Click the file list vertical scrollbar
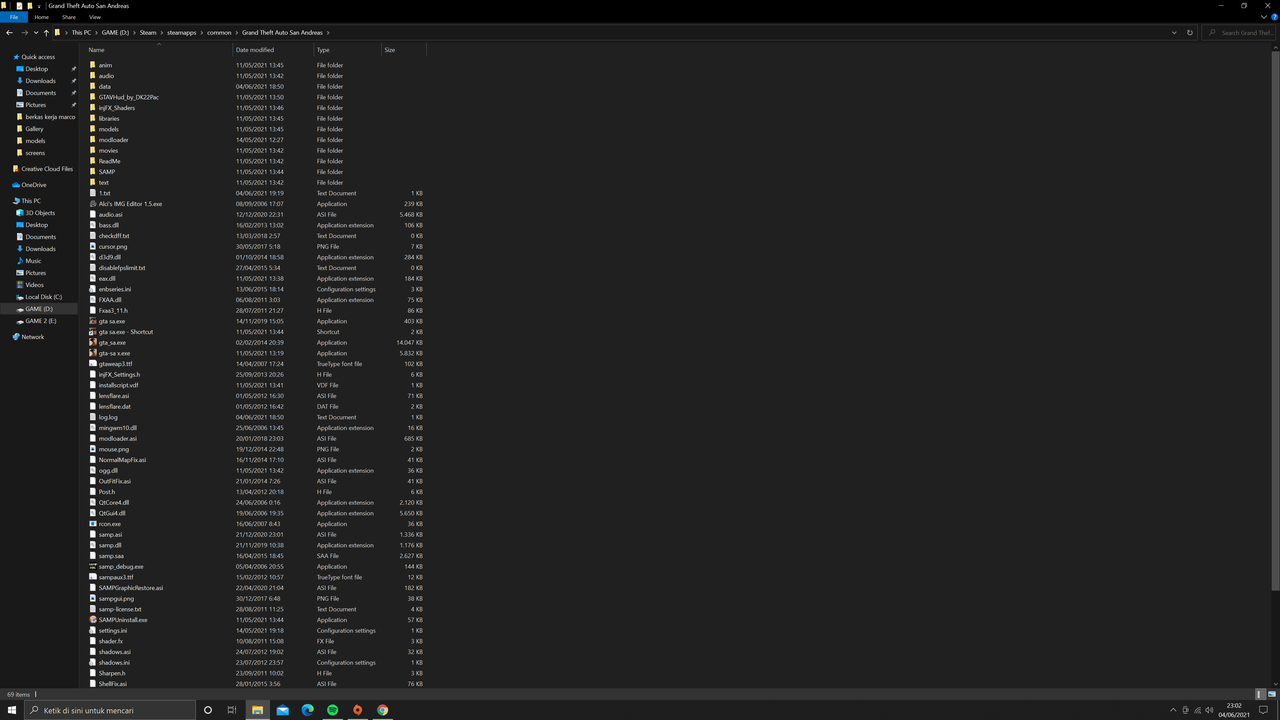The image size is (1280, 720). click(1275, 320)
